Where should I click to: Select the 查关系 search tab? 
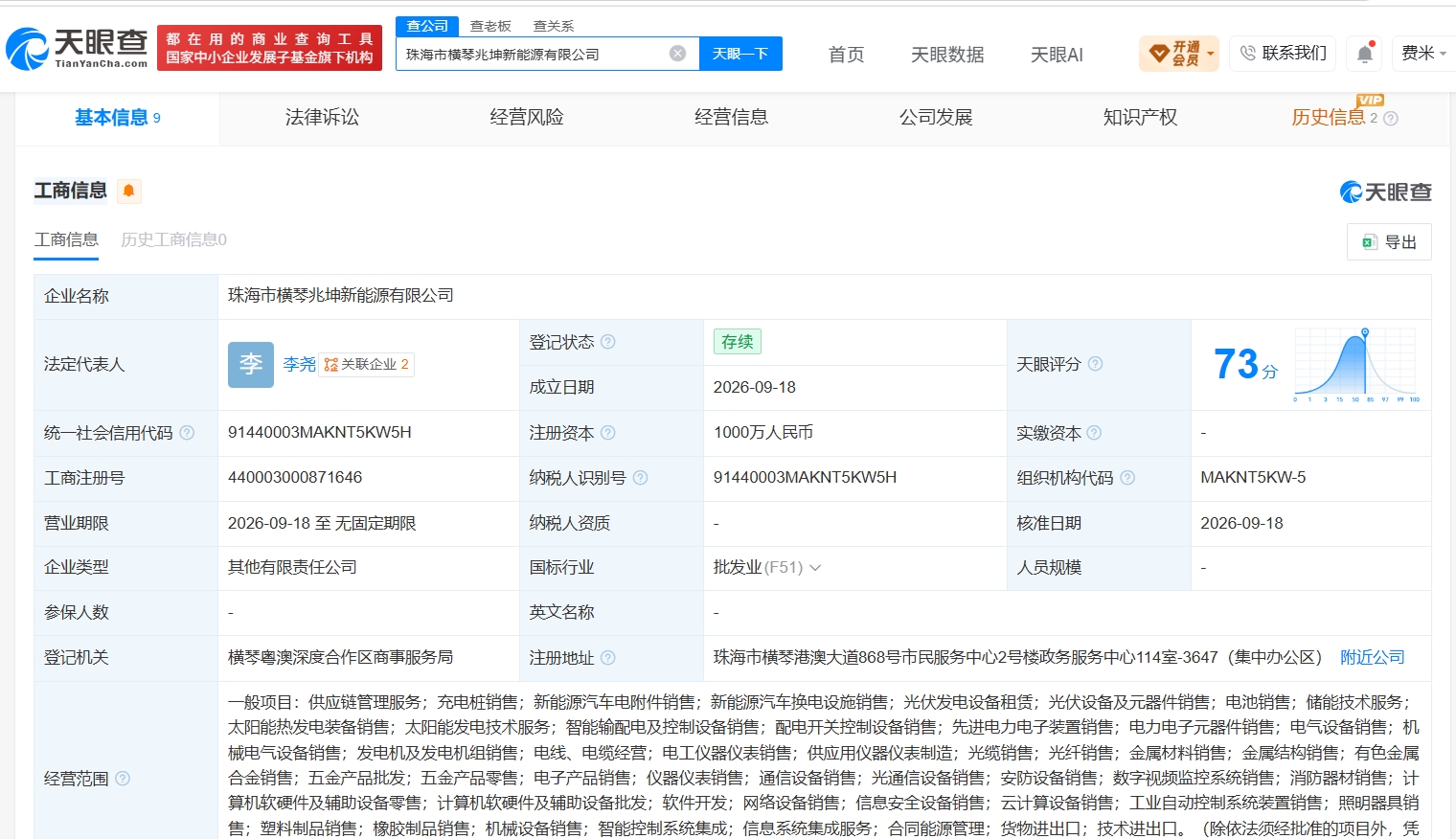(554, 26)
